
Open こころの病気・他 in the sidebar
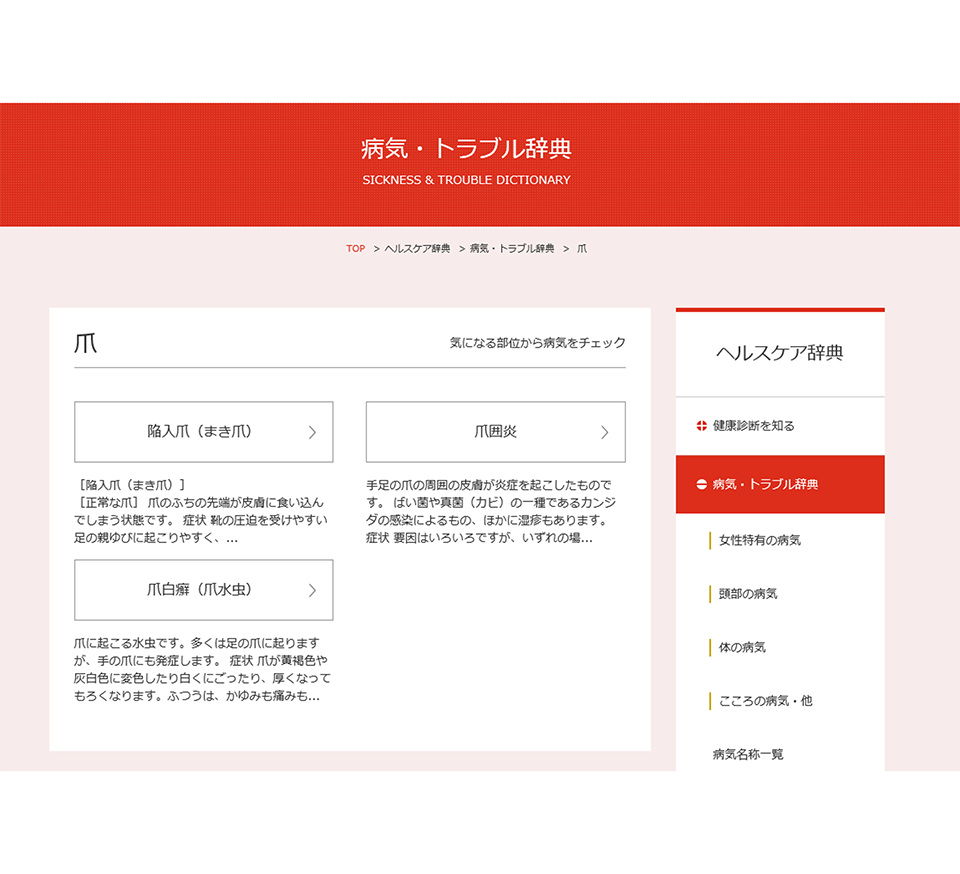coord(765,701)
